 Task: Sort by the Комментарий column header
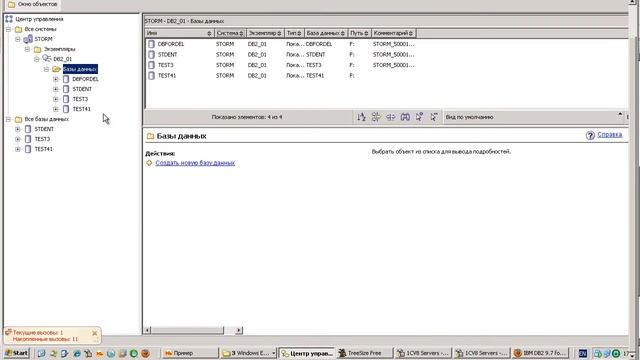point(393,33)
